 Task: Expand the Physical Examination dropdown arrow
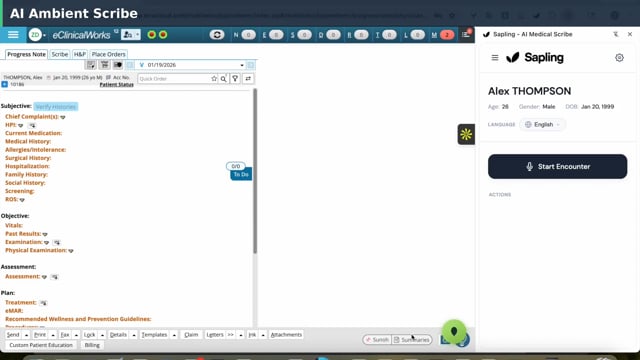pos(71,251)
